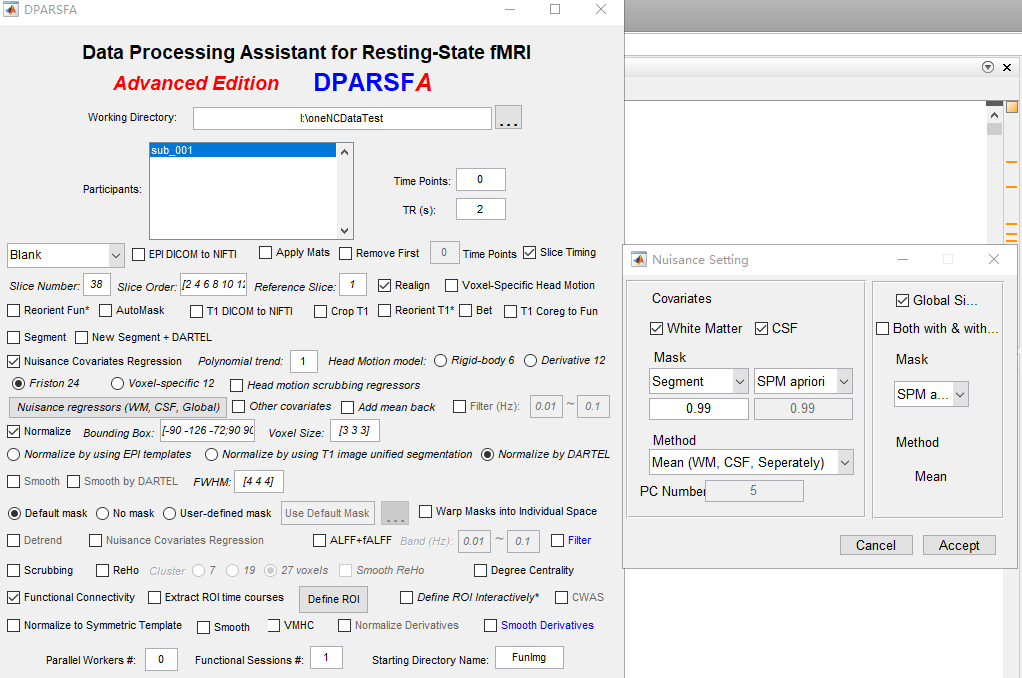Image resolution: width=1022 pixels, height=678 pixels.
Task: Close the background docked panel
Action: coord(1007,67)
